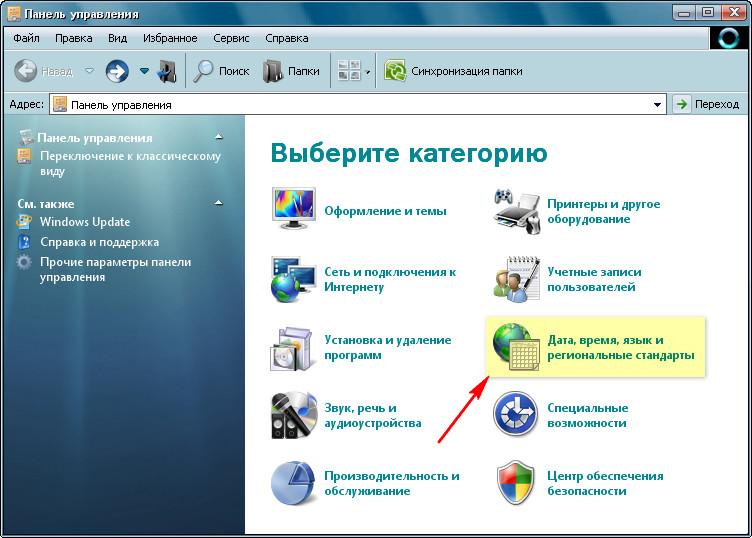
Task: Open Звук, речь и аудиоустройства link text
Action: click(373, 415)
